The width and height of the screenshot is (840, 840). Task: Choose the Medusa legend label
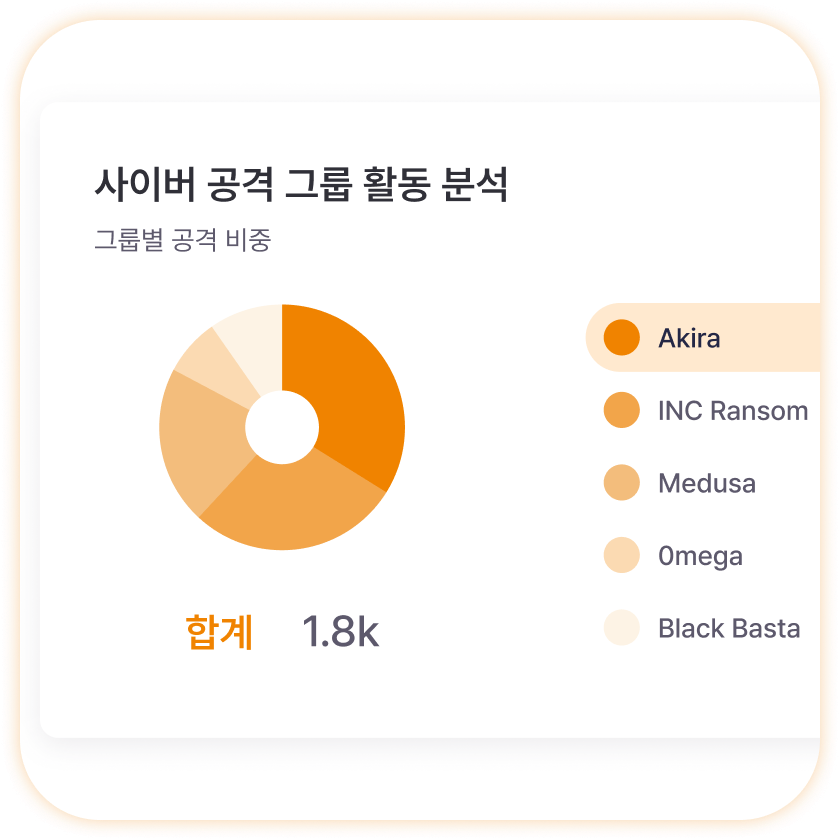point(707,484)
